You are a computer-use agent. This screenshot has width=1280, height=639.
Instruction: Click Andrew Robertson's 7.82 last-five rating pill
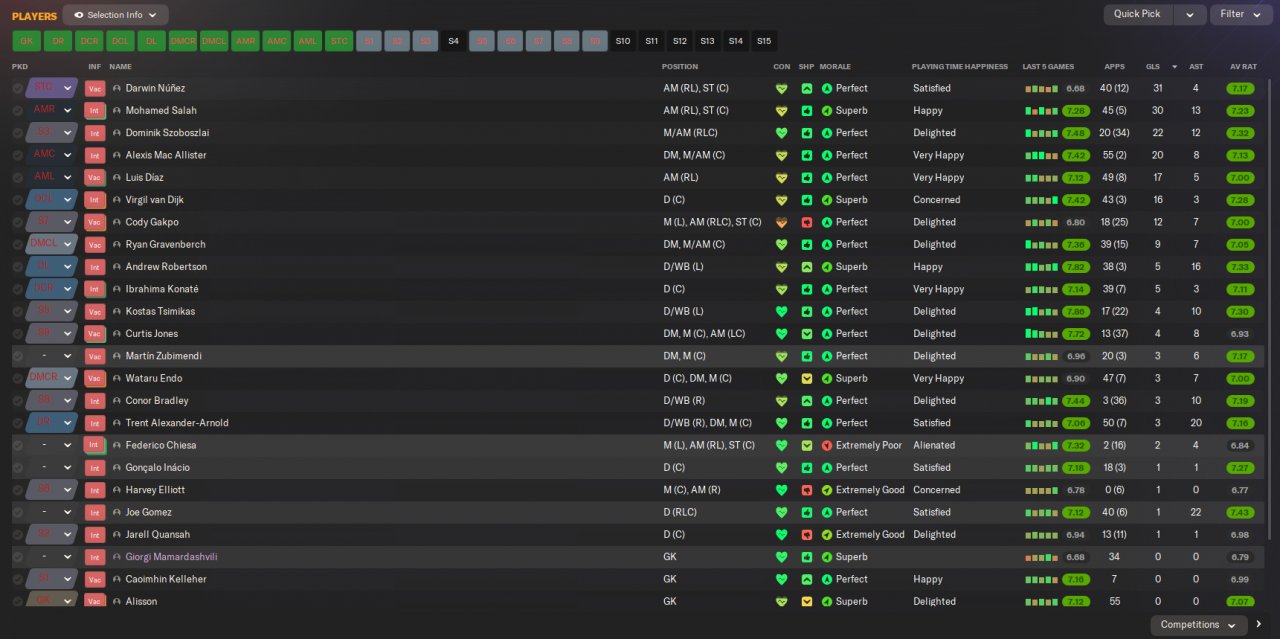coord(1076,267)
